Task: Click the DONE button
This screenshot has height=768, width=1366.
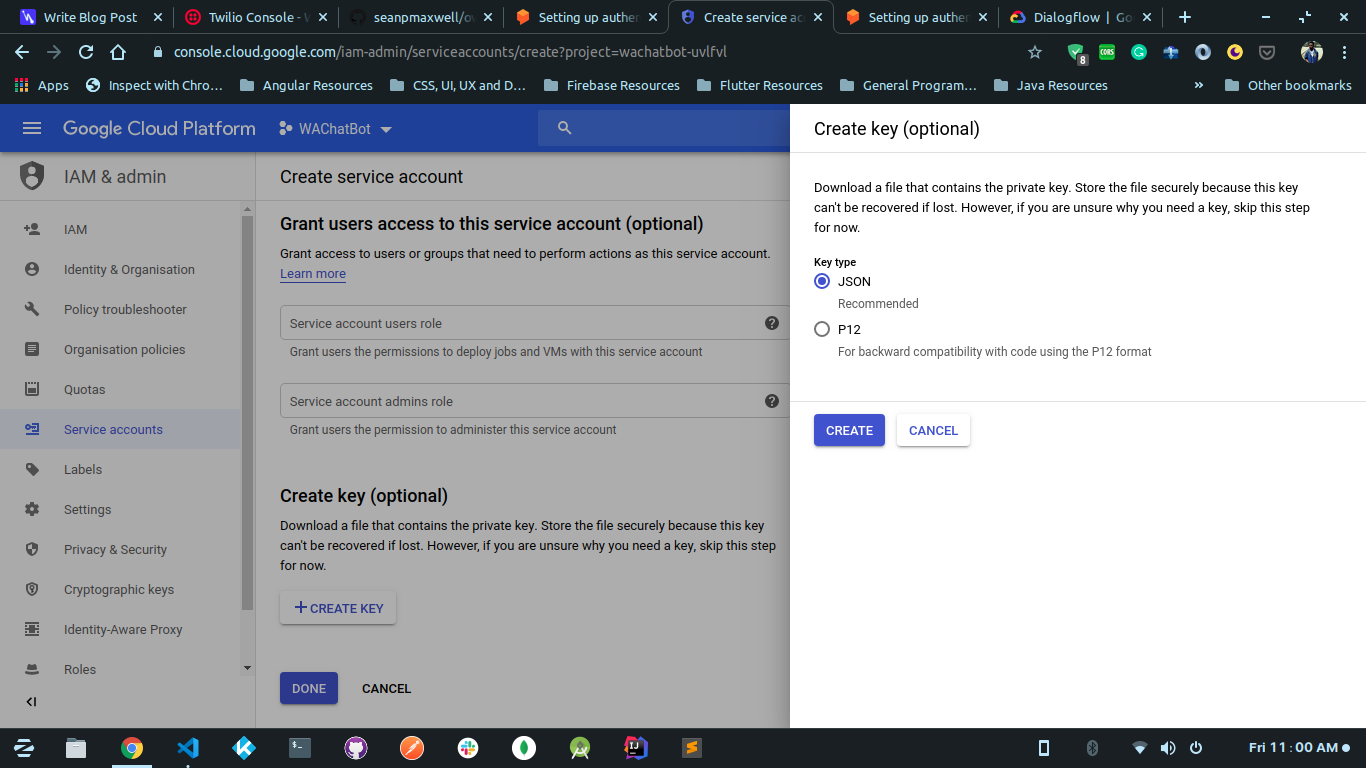Action: (x=309, y=688)
